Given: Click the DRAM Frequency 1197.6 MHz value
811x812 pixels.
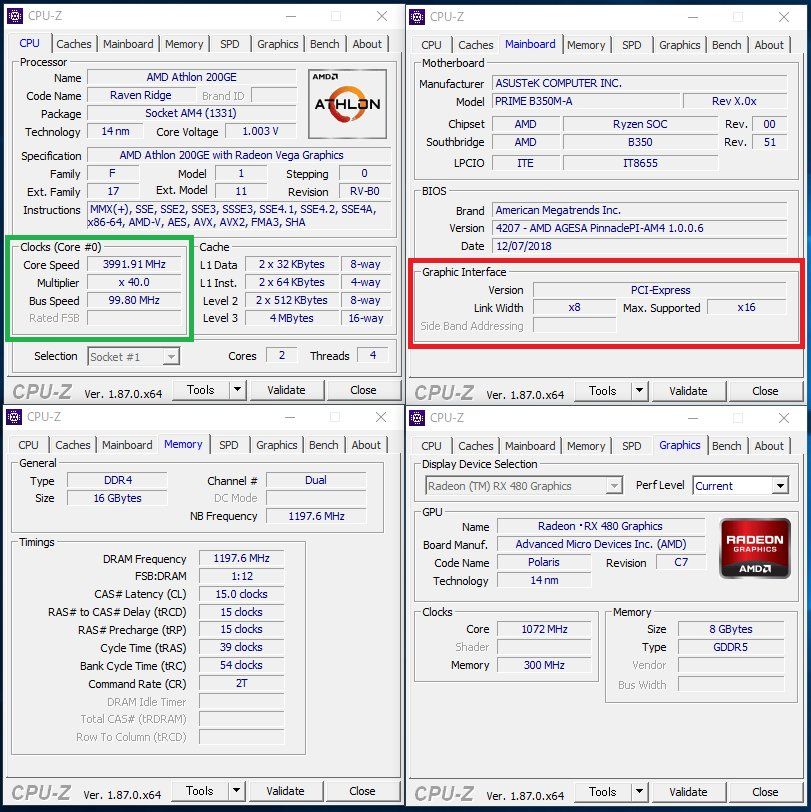Looking at the screenshot, I should coord(241,558).
